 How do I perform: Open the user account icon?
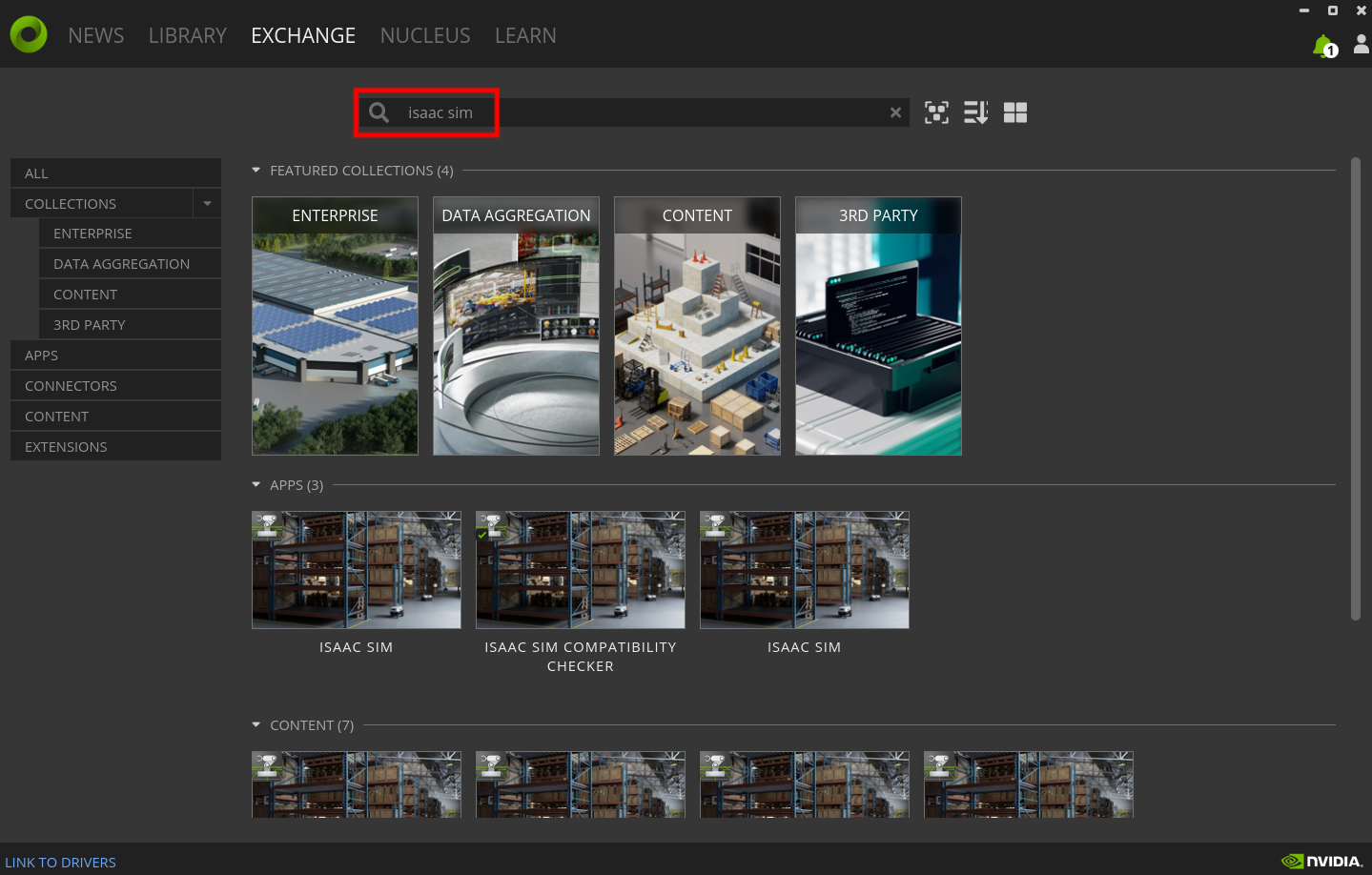point(1362,44)
